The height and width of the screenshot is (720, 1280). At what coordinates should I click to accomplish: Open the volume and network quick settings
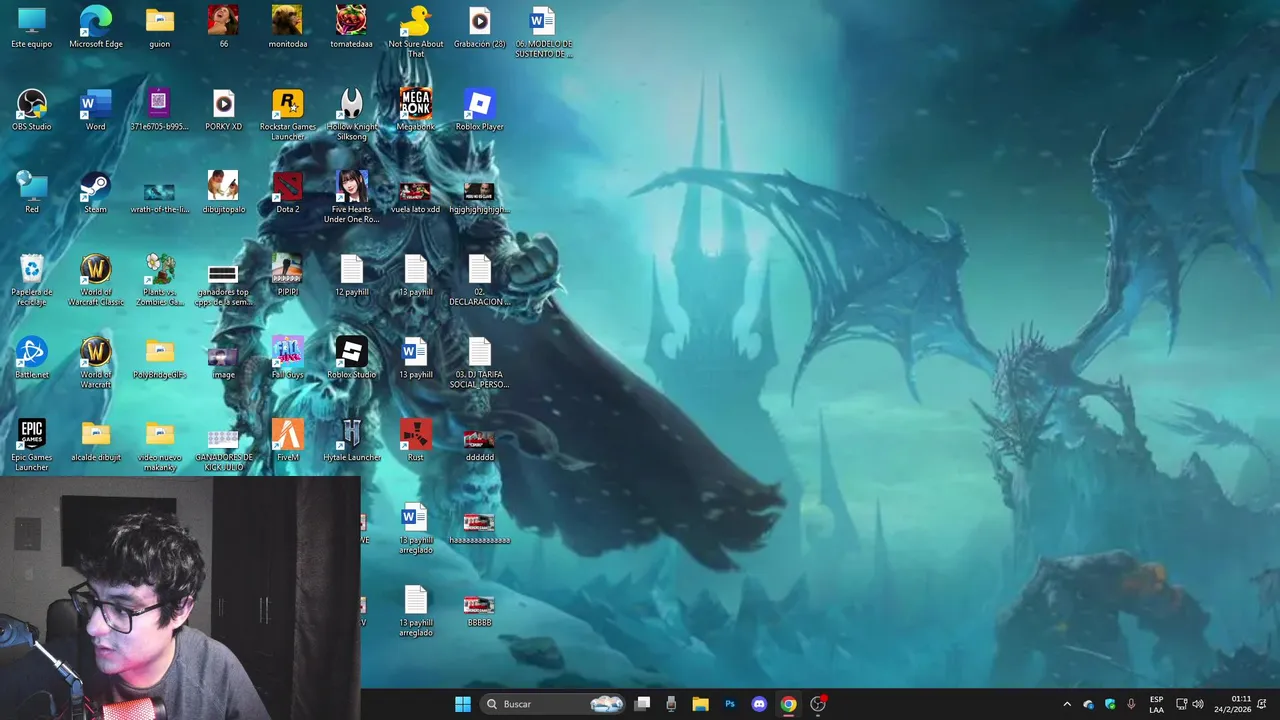tap(1189, 704)
